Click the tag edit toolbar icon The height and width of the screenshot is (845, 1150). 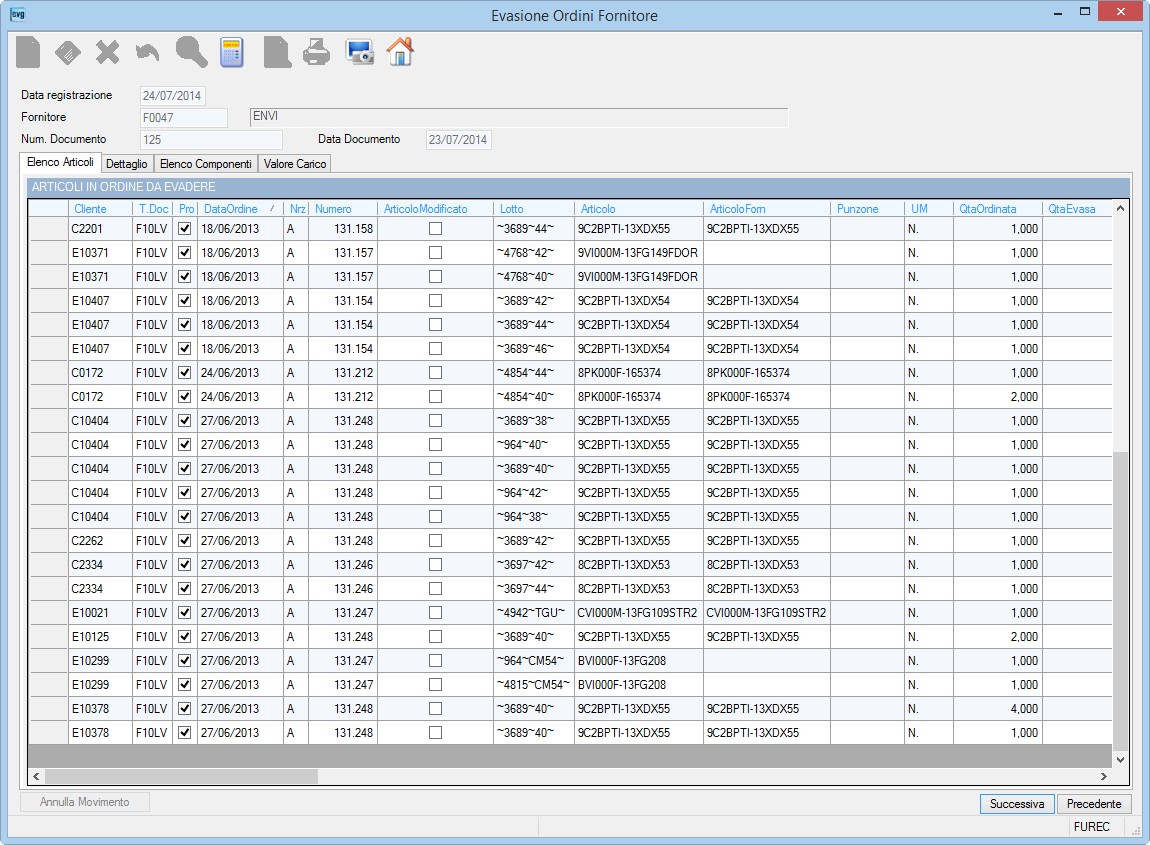[x=67, y=53]
